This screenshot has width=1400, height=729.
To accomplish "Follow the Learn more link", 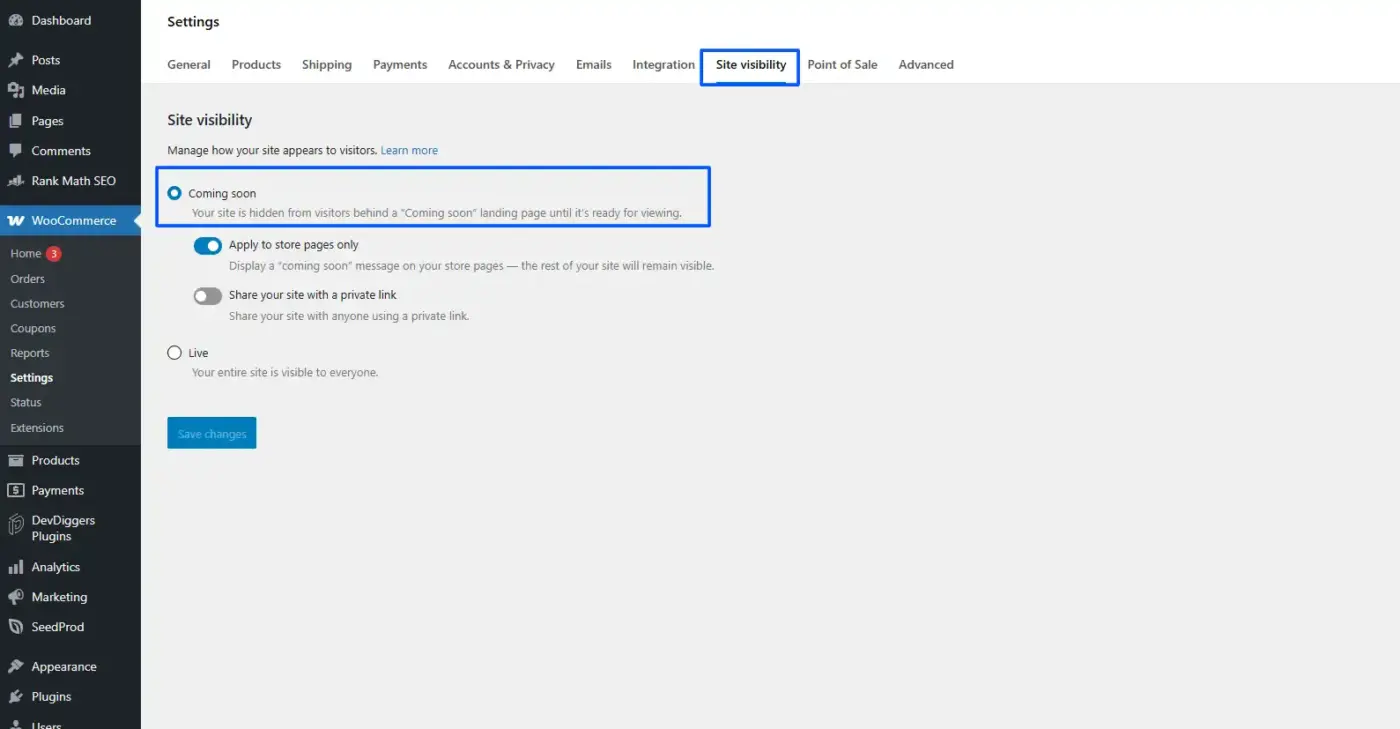I will [409, 150].
